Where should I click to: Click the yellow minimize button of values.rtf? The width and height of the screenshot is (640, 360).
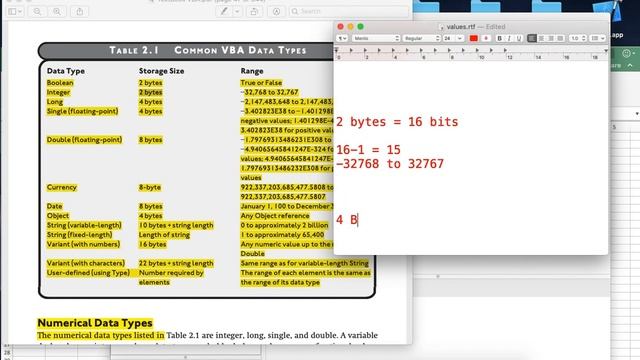coord(351,27)
